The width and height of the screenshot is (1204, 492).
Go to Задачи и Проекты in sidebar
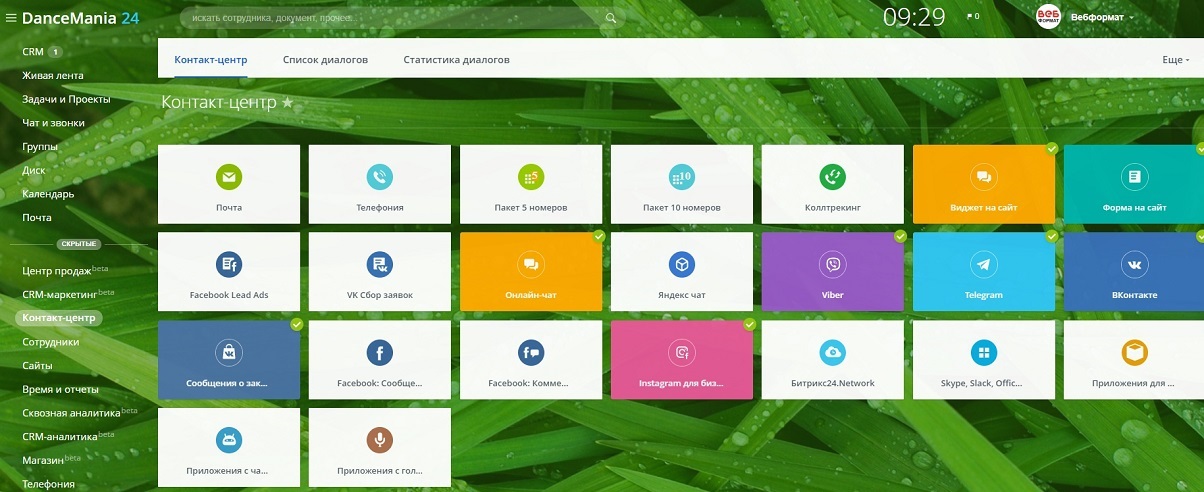pyautogui.click(x=66, y=99)
